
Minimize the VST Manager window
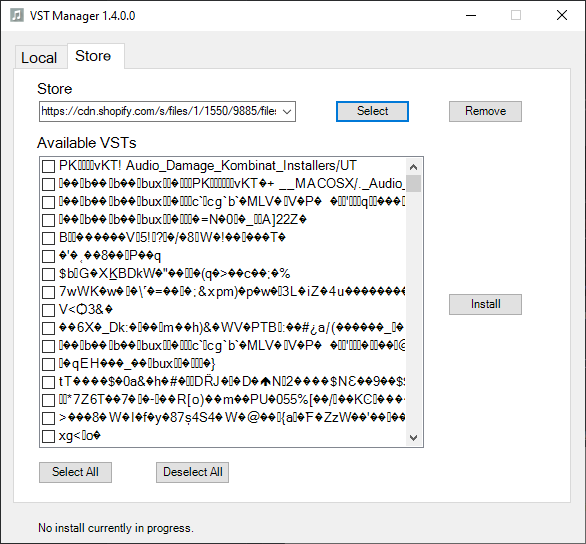pos(471,15)
